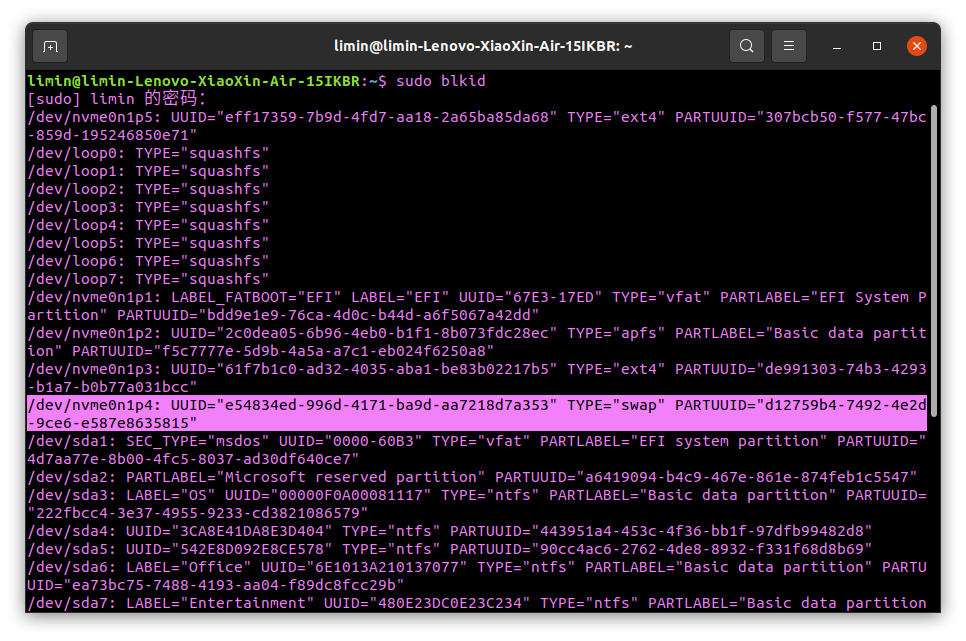Maximize the terminal window
Viewport: 966px width, 641px height.
[877, 46]
